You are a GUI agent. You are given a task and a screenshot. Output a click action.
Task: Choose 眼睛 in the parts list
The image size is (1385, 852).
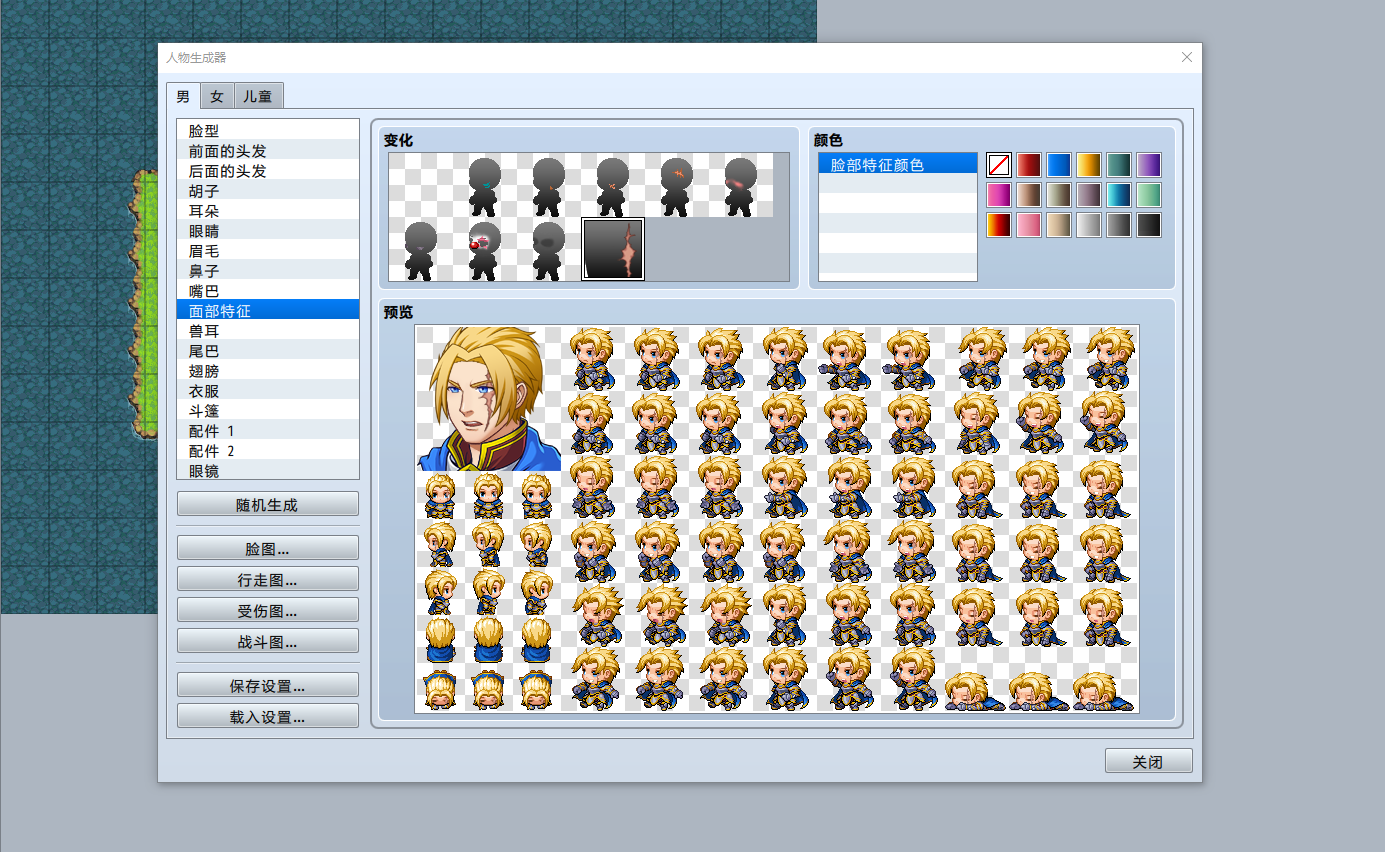[x=268, y=230]
